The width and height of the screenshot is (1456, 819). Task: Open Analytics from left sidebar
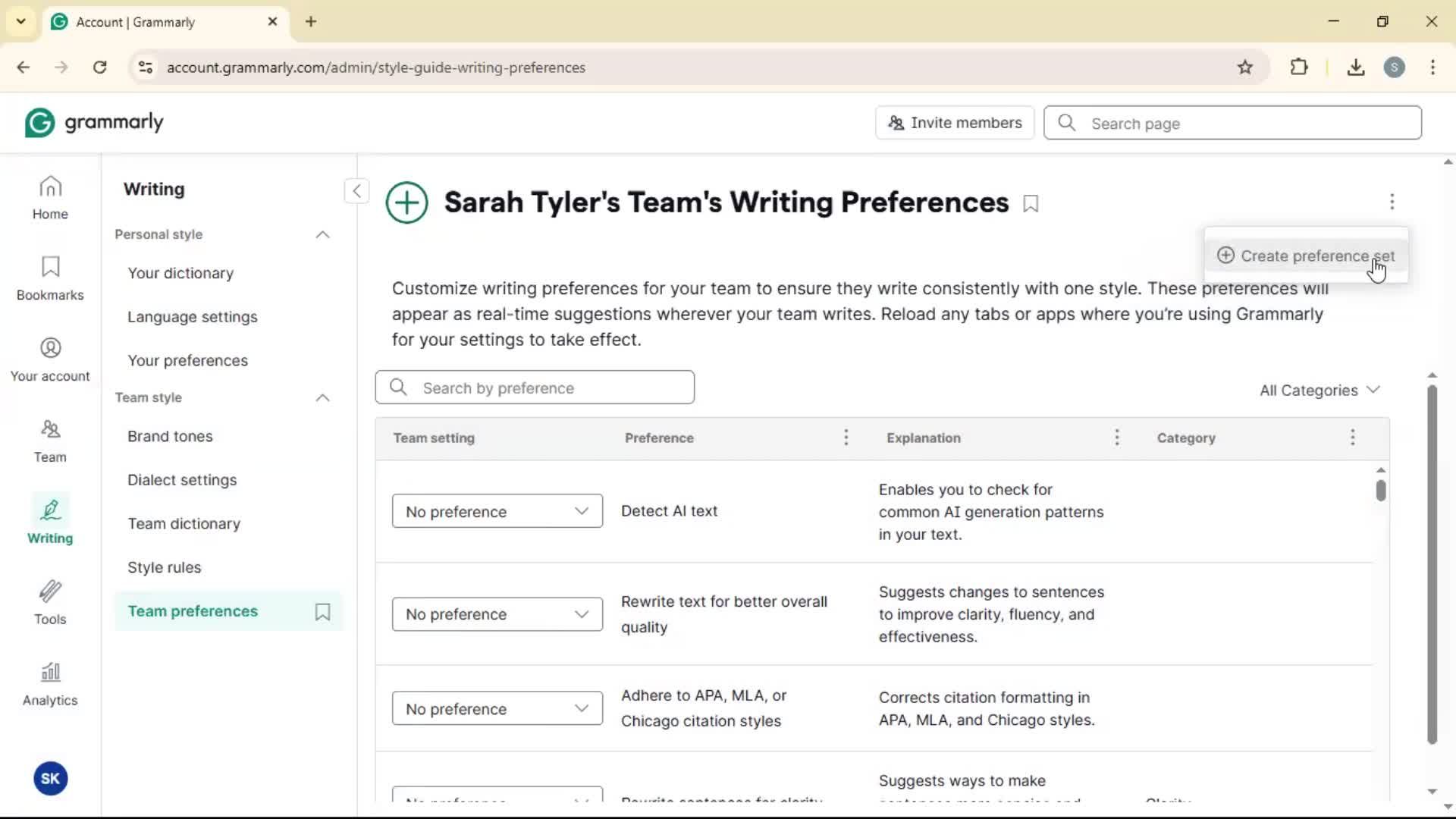pos(50,684)
